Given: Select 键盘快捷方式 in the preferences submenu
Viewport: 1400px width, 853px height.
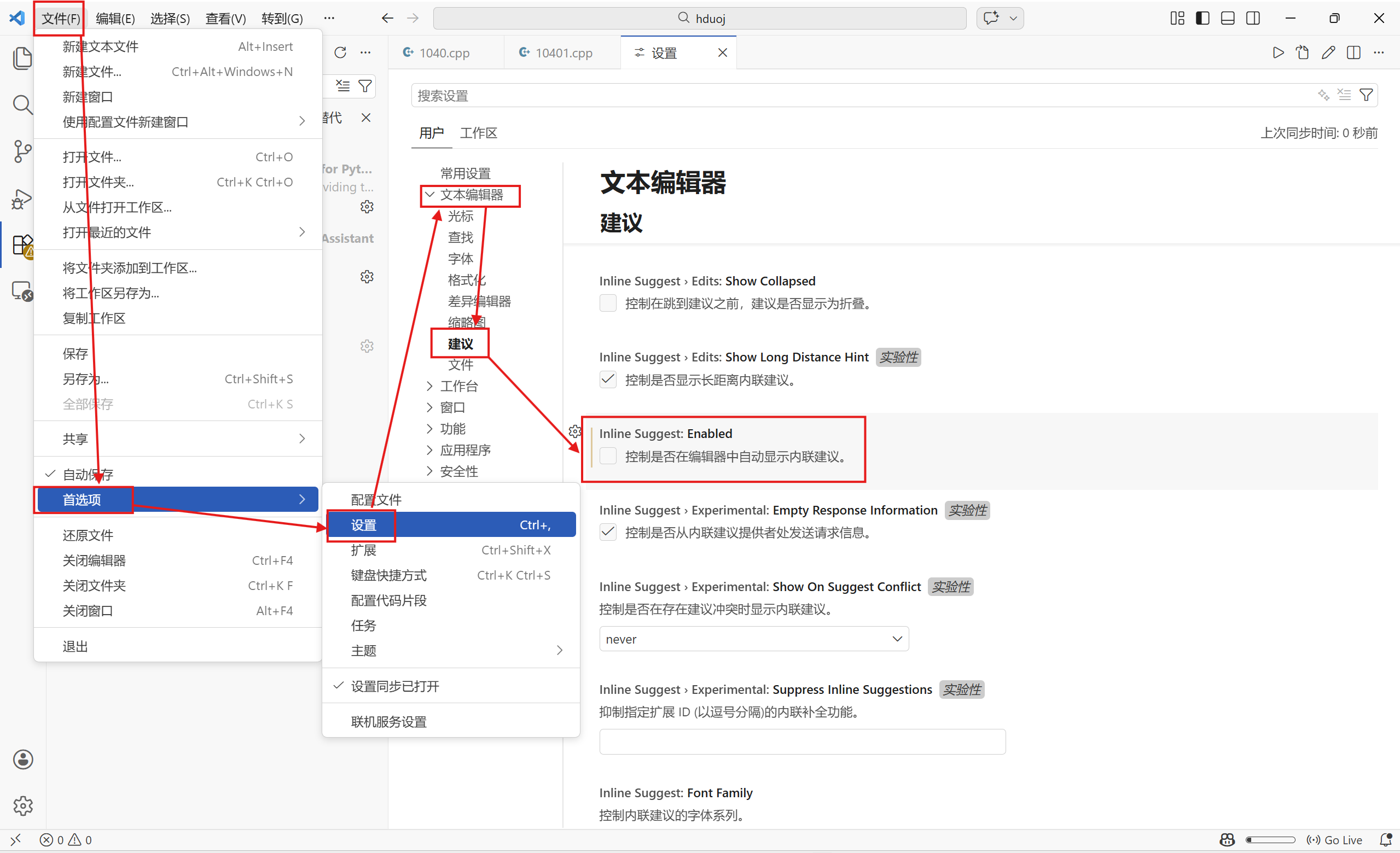Looking at the screenshot, I should click(x=451, y=575).
